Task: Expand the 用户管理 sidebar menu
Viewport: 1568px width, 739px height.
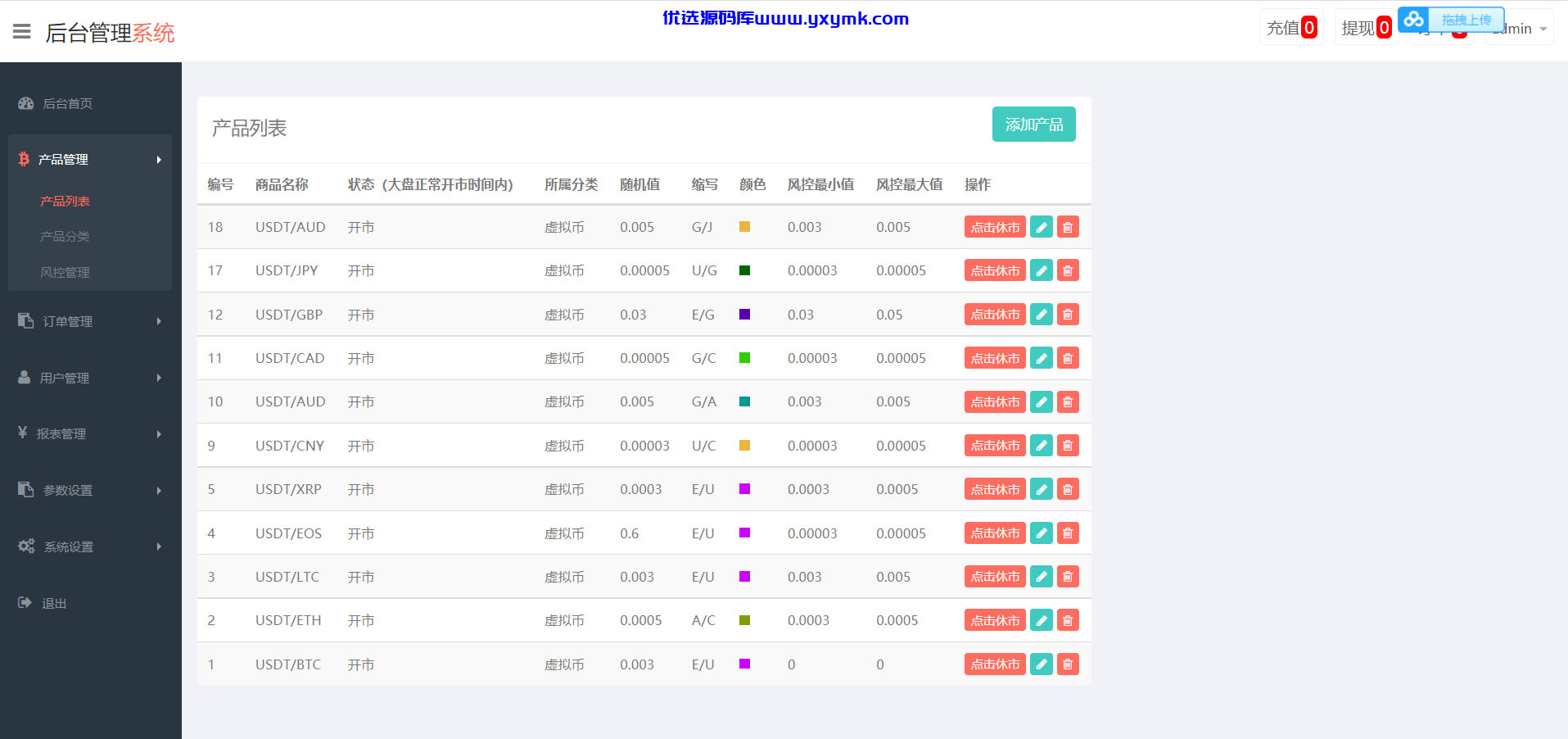Action: (x=90, y=378)
